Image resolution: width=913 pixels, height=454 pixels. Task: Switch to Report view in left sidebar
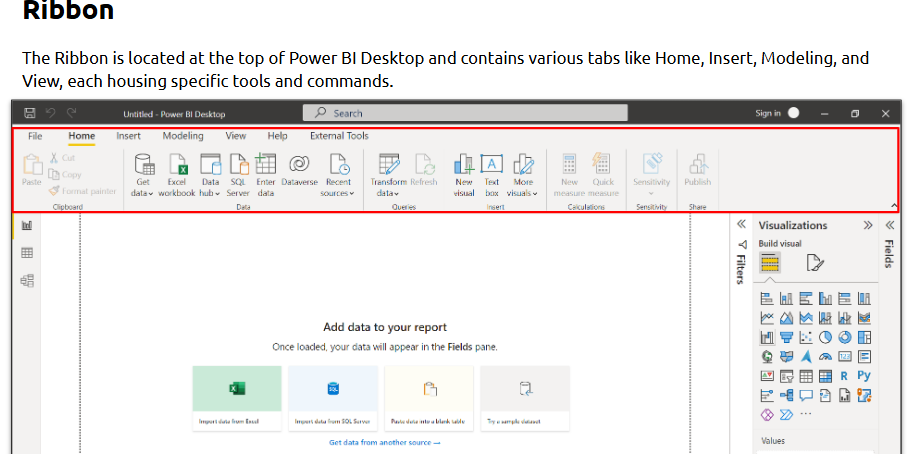[27, 225]
